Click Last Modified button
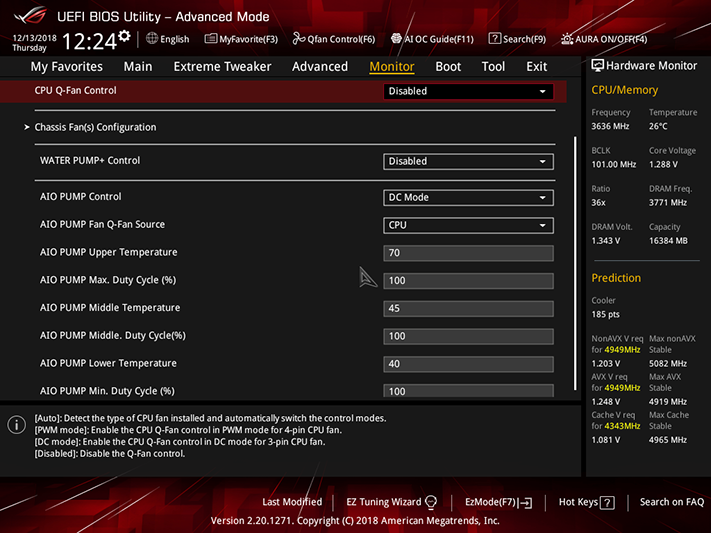The height and width of the screenshot is (533, 711). tap(292, 502)
